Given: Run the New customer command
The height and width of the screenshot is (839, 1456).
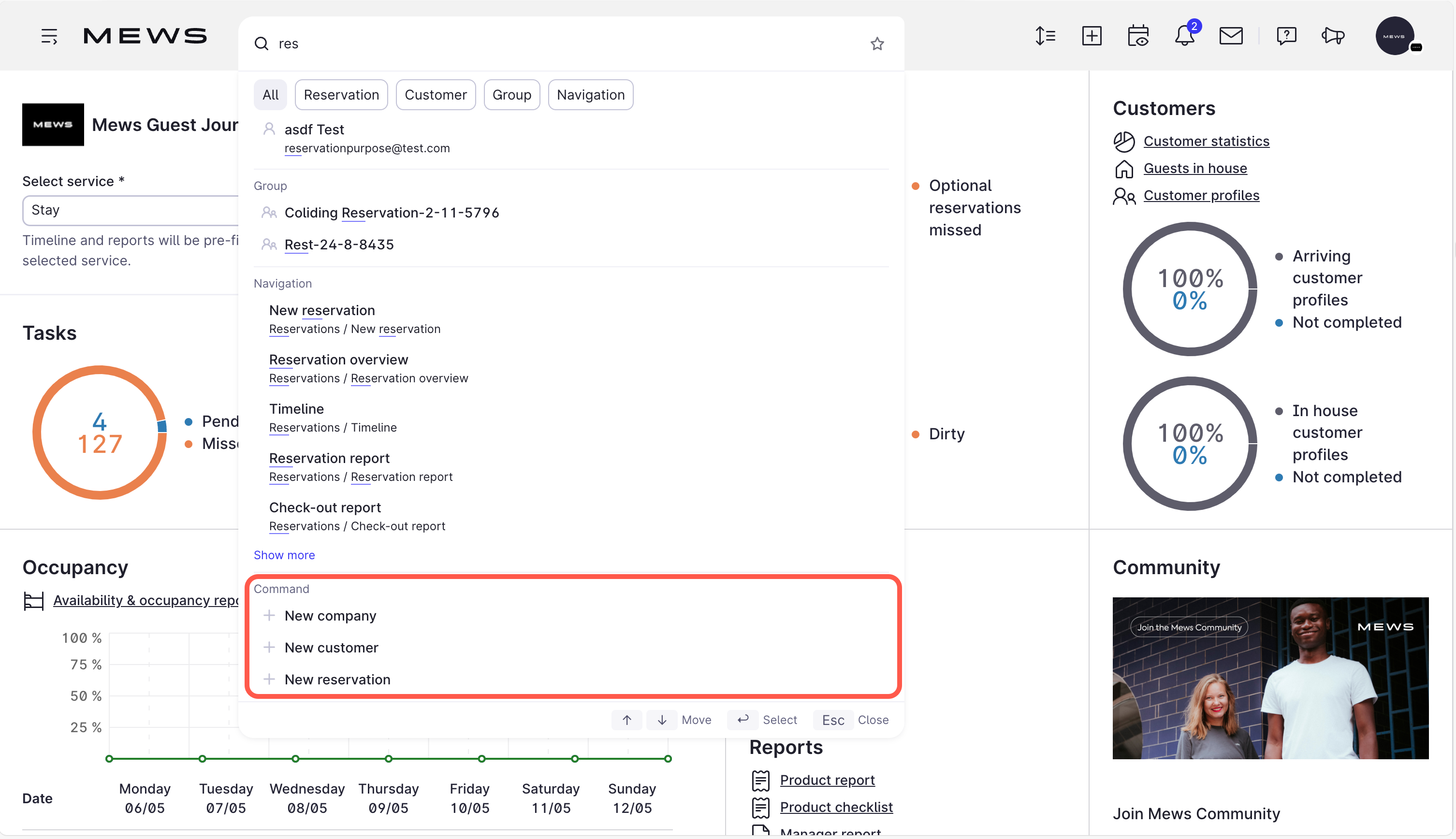Looking at the screenshot, I should pyautogui.click(x=571, y=648).
